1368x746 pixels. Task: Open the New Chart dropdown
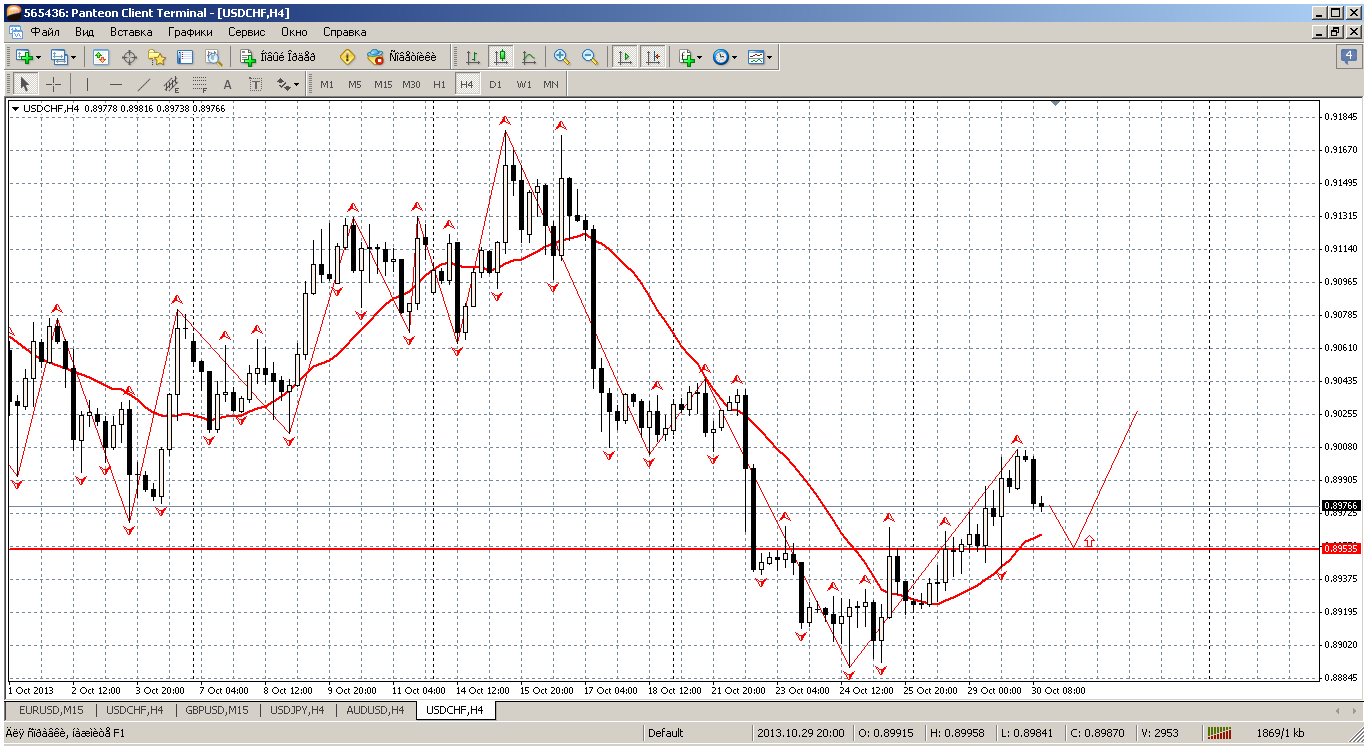26,57
